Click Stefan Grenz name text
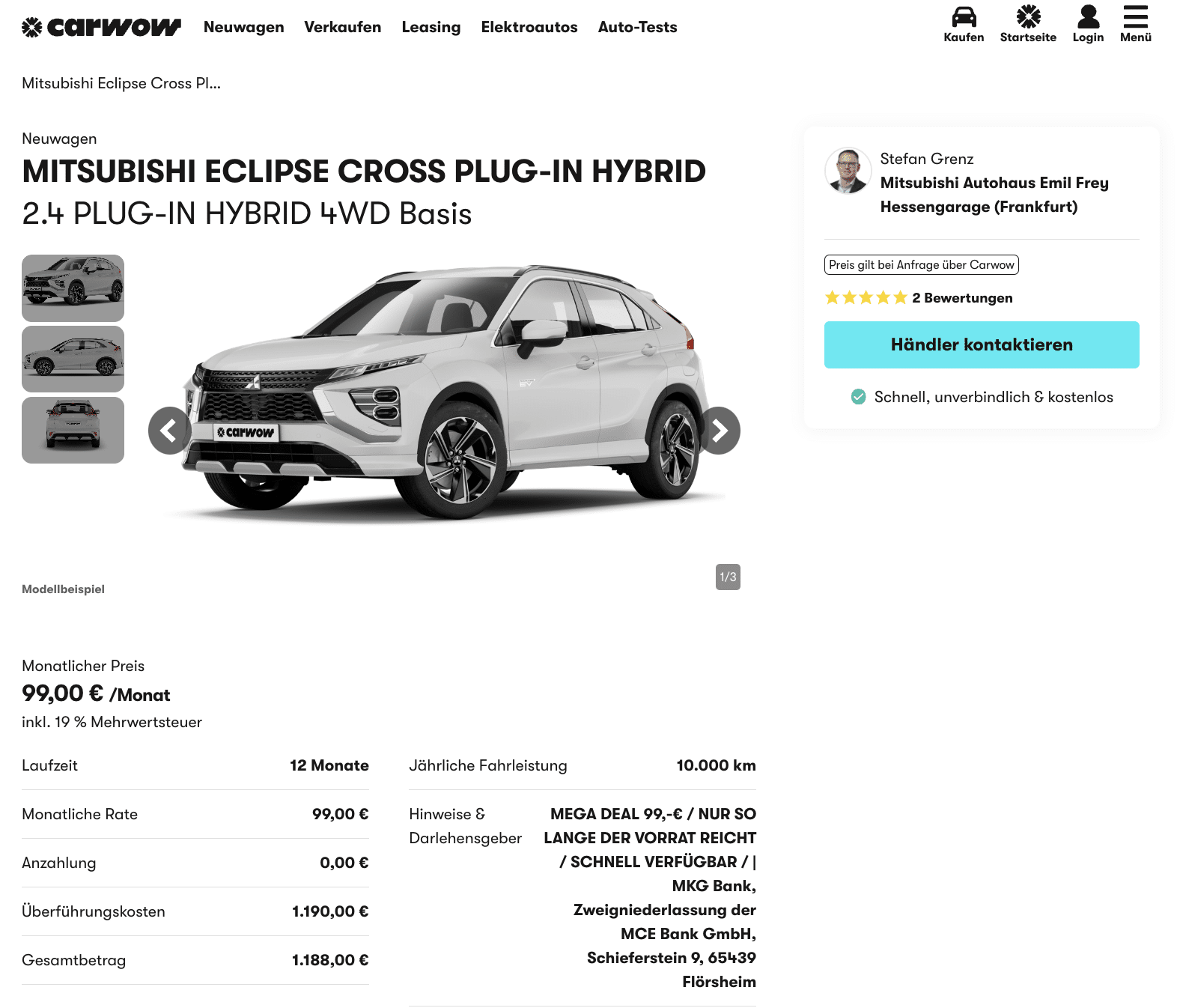This screenshot has height=1008, width=1177. point(927,159)
